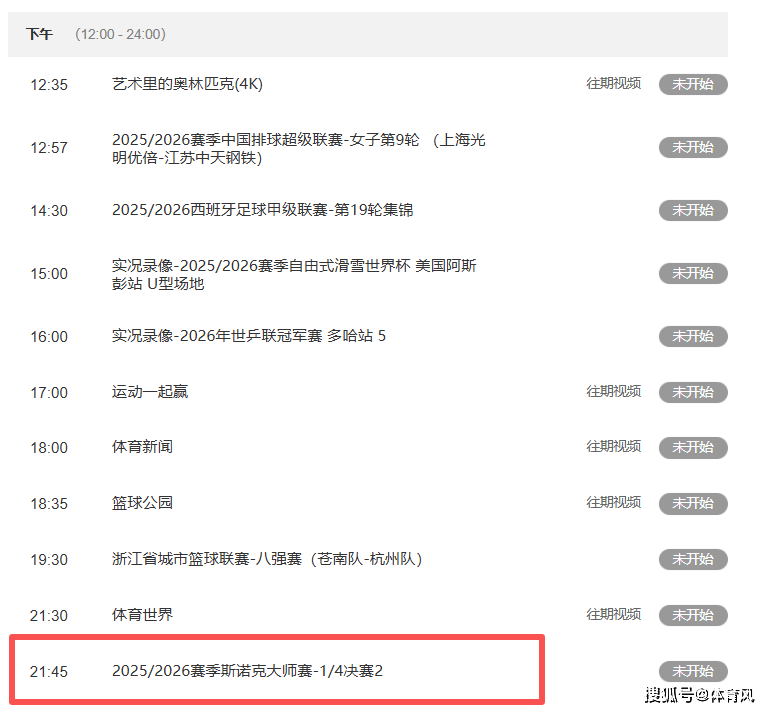Image resolution: width=769 pixels, height=712 pixels.
Task: Open 往期视频 for 艺术里的奥林匹克(4K)
Action: (613, 84)
